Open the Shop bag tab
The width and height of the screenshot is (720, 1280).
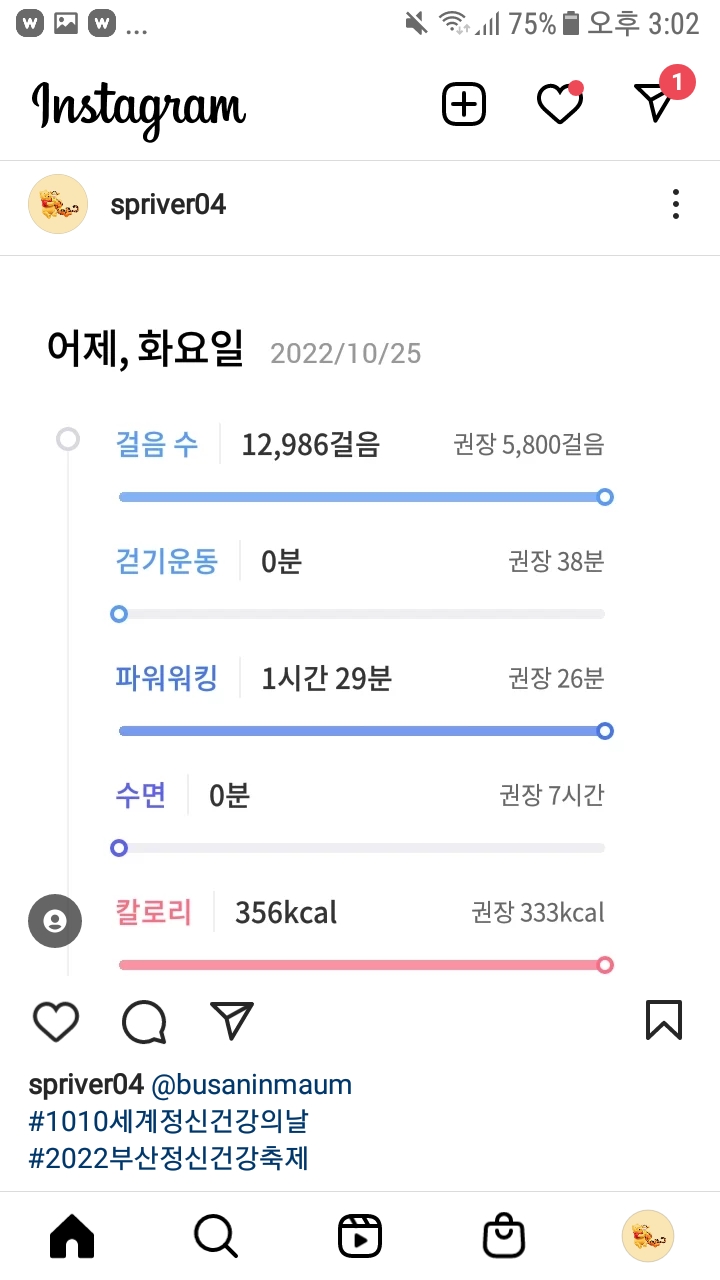[x=504, y=1238]
